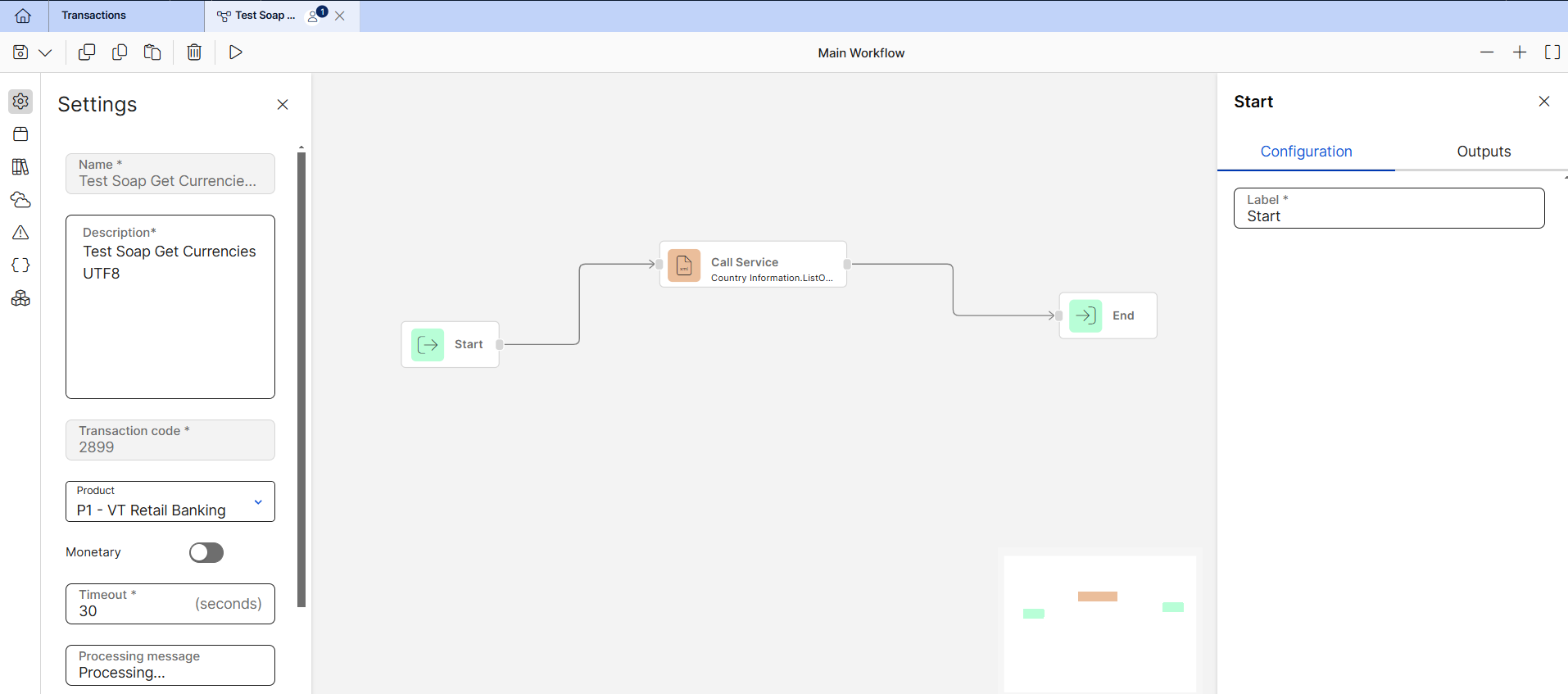The image size is (1568, 694).
Task: Delete selection with trash icon
Action: coord(194,52)
